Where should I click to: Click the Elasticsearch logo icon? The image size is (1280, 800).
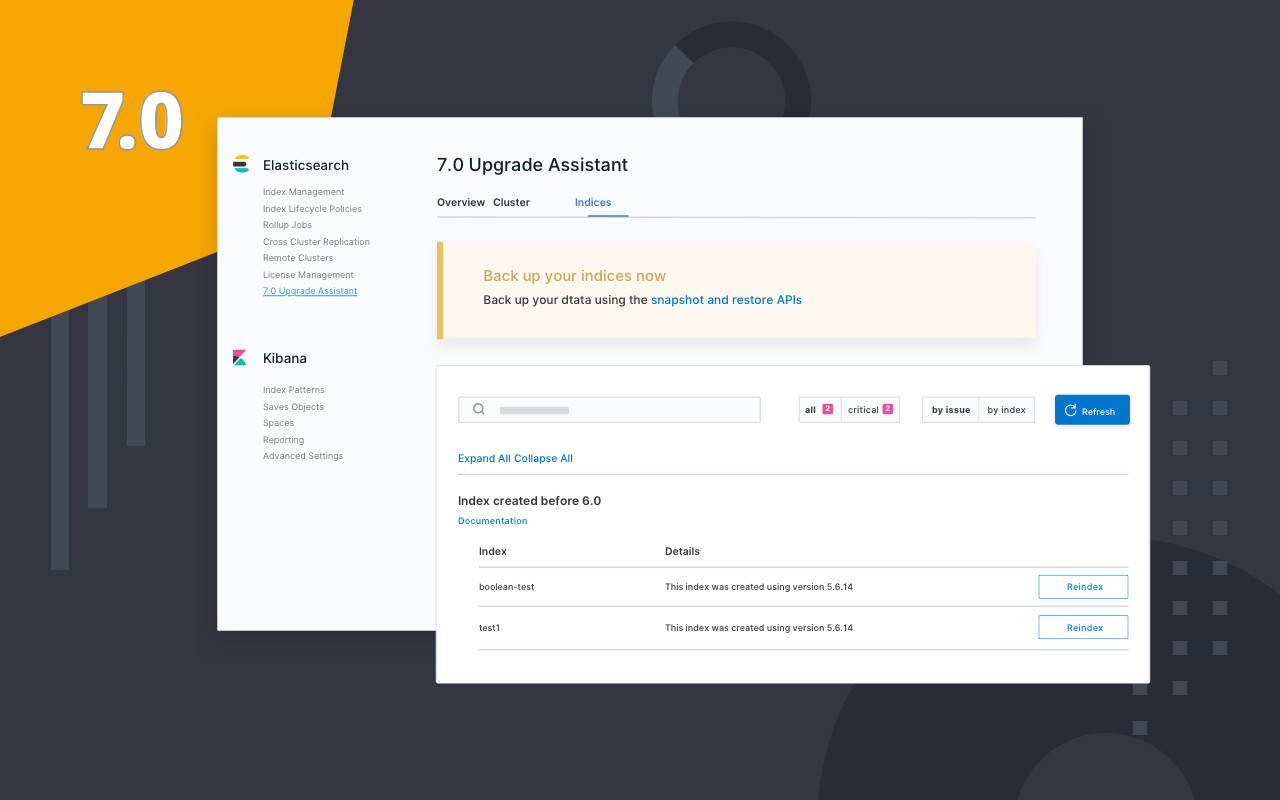pyautogui.click(x=241, y=164)
